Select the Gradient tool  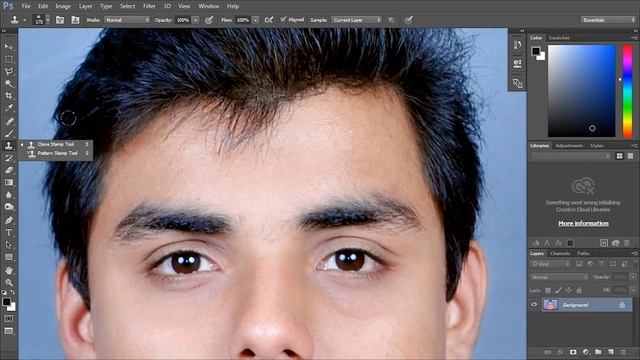9,182
